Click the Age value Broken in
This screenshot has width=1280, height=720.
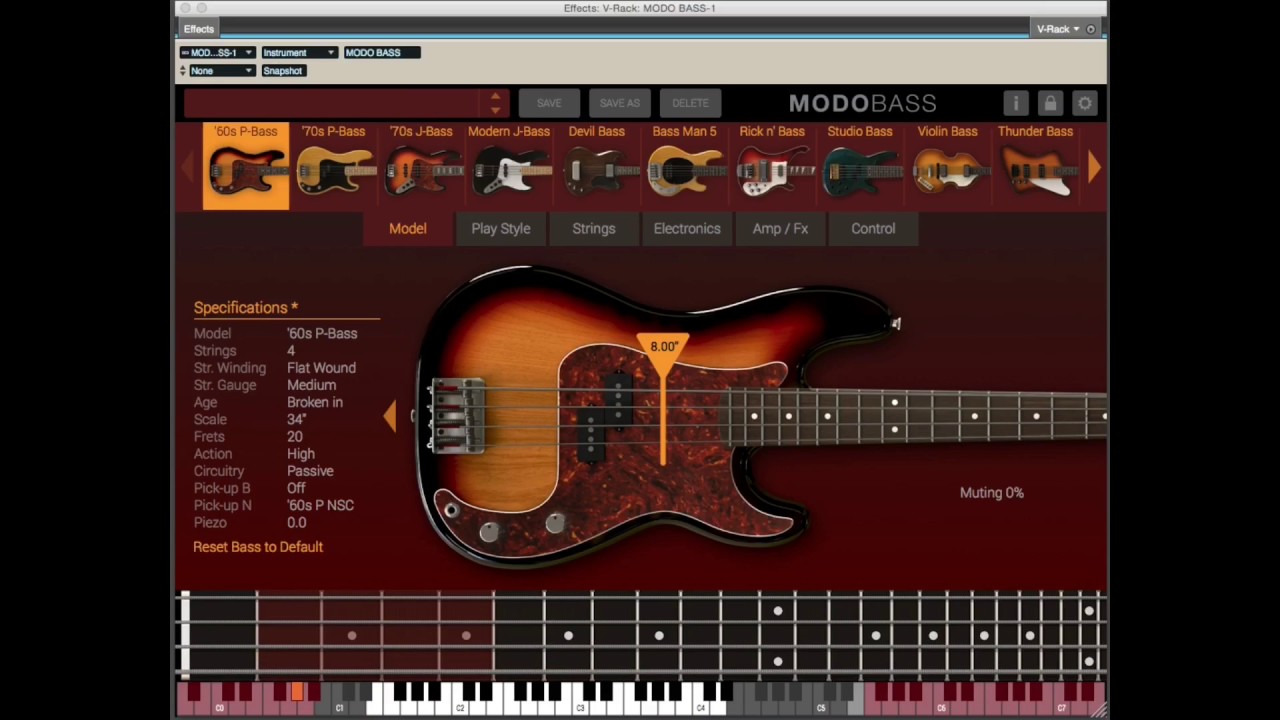315,402
